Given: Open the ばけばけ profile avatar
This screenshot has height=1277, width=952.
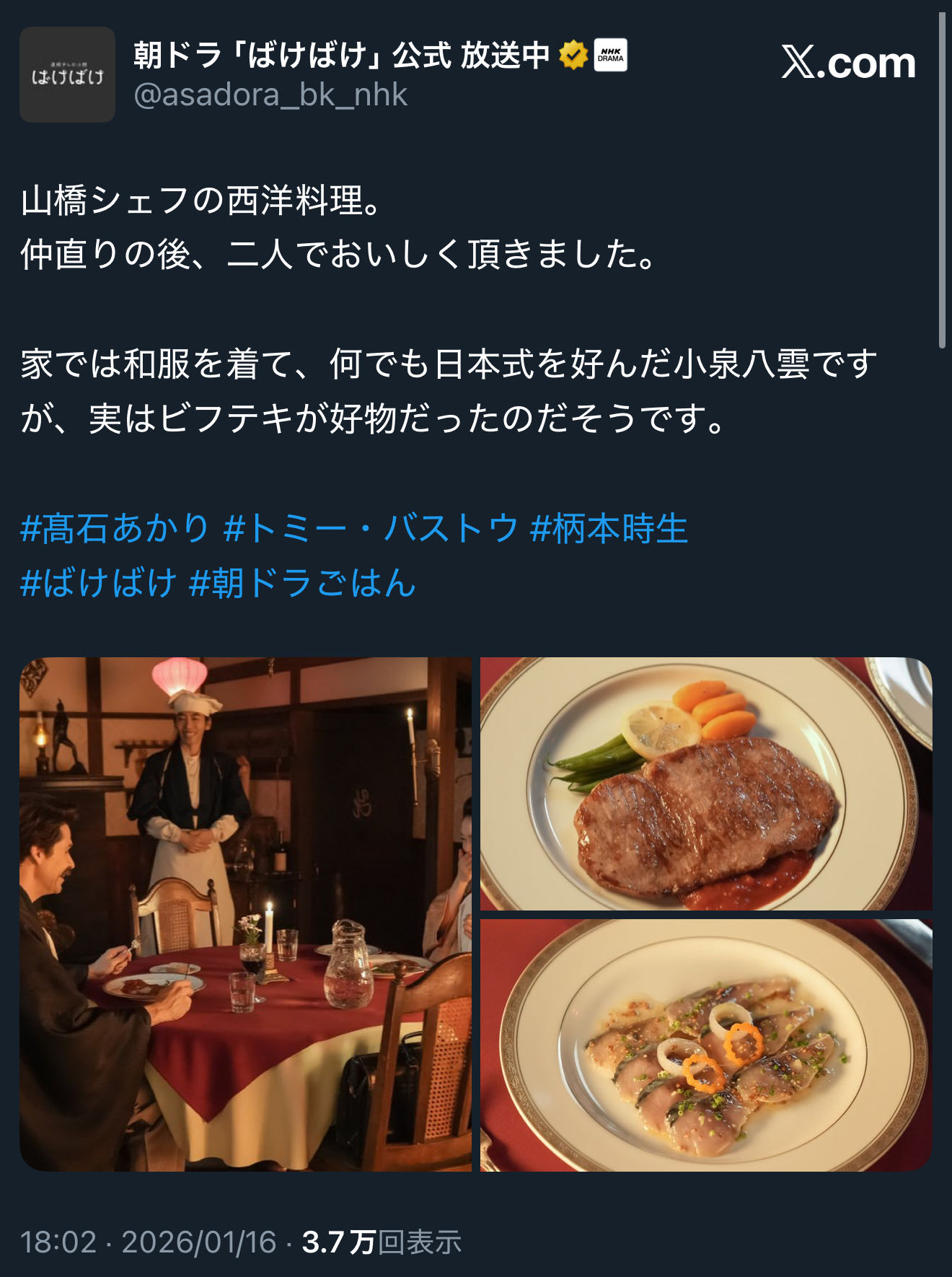Looking at the screenshot, I should tap(67, 74).
